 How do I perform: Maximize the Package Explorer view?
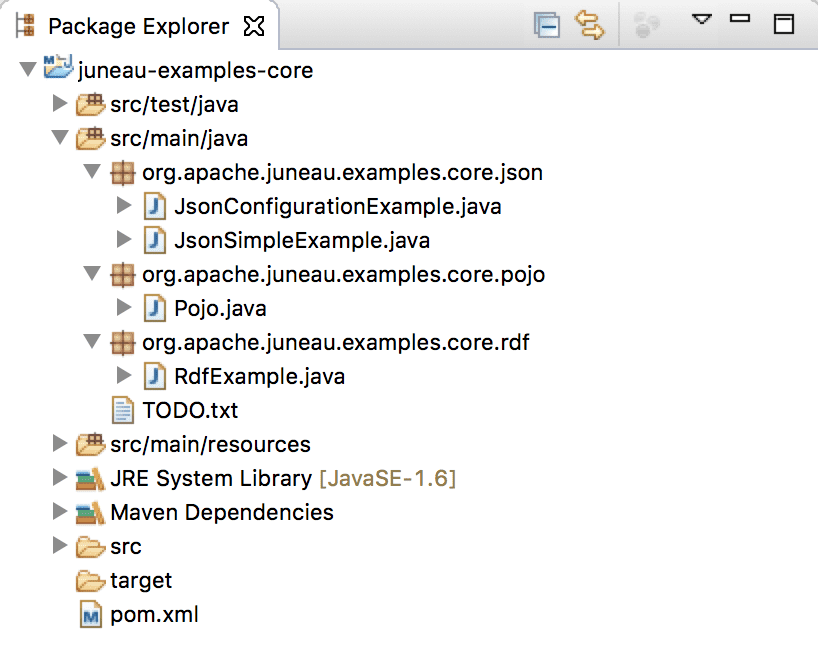coord(784,24)
